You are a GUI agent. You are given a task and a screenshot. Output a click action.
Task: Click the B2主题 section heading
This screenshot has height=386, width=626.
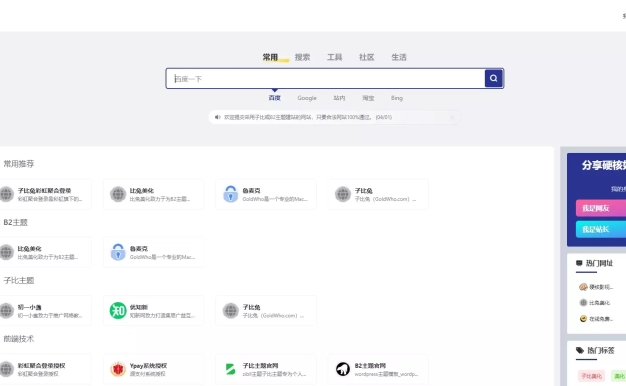(x=16, y=222)
